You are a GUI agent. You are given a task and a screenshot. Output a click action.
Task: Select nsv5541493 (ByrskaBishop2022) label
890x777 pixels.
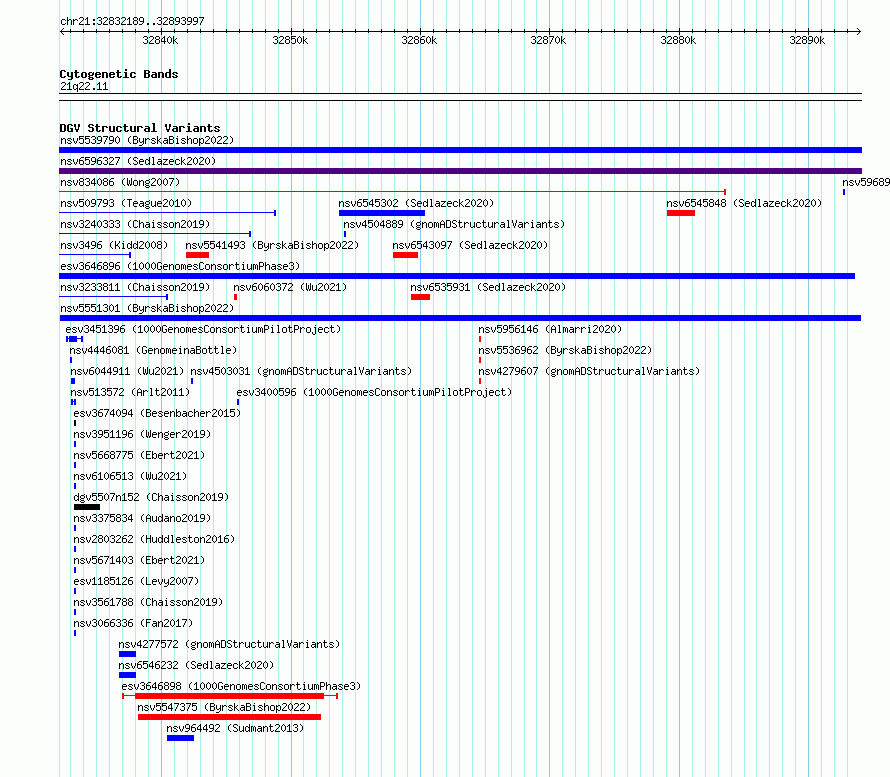pos(272,245)
